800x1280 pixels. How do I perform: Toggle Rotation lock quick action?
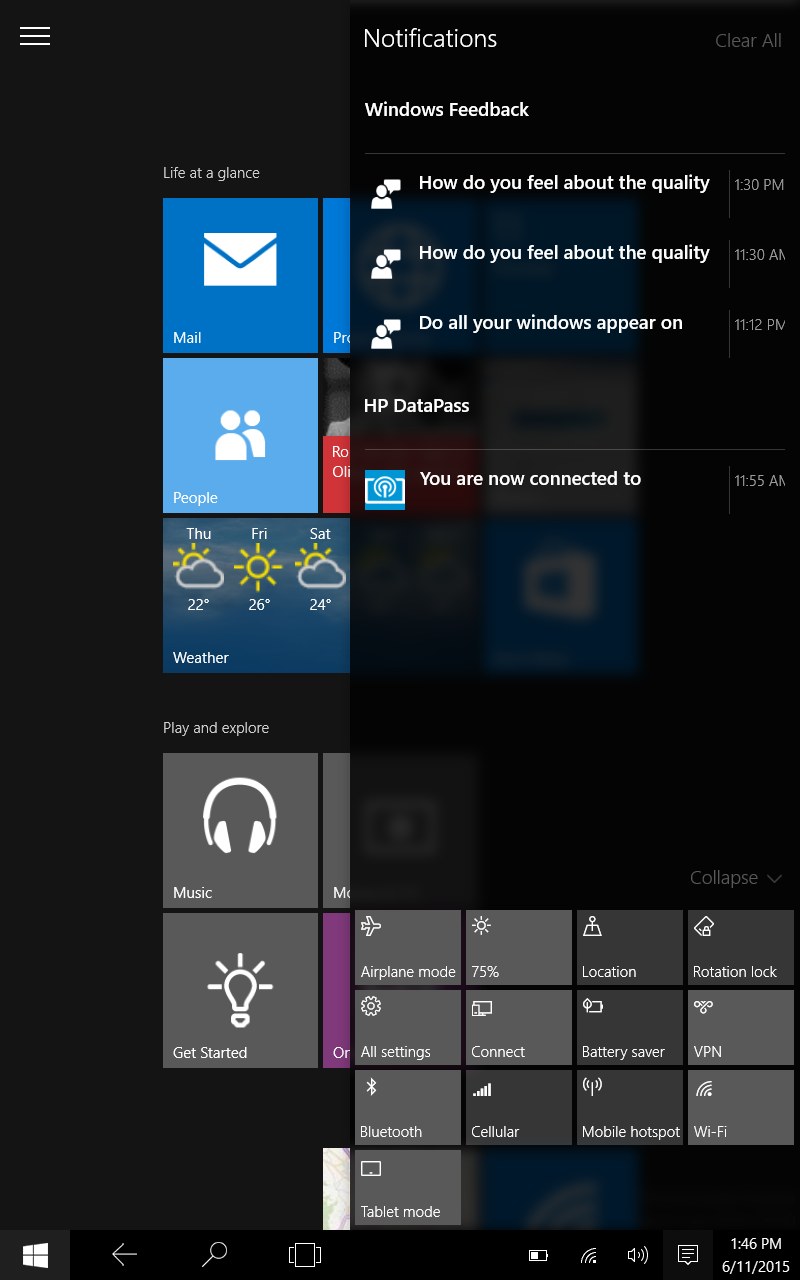click(741, 947)
